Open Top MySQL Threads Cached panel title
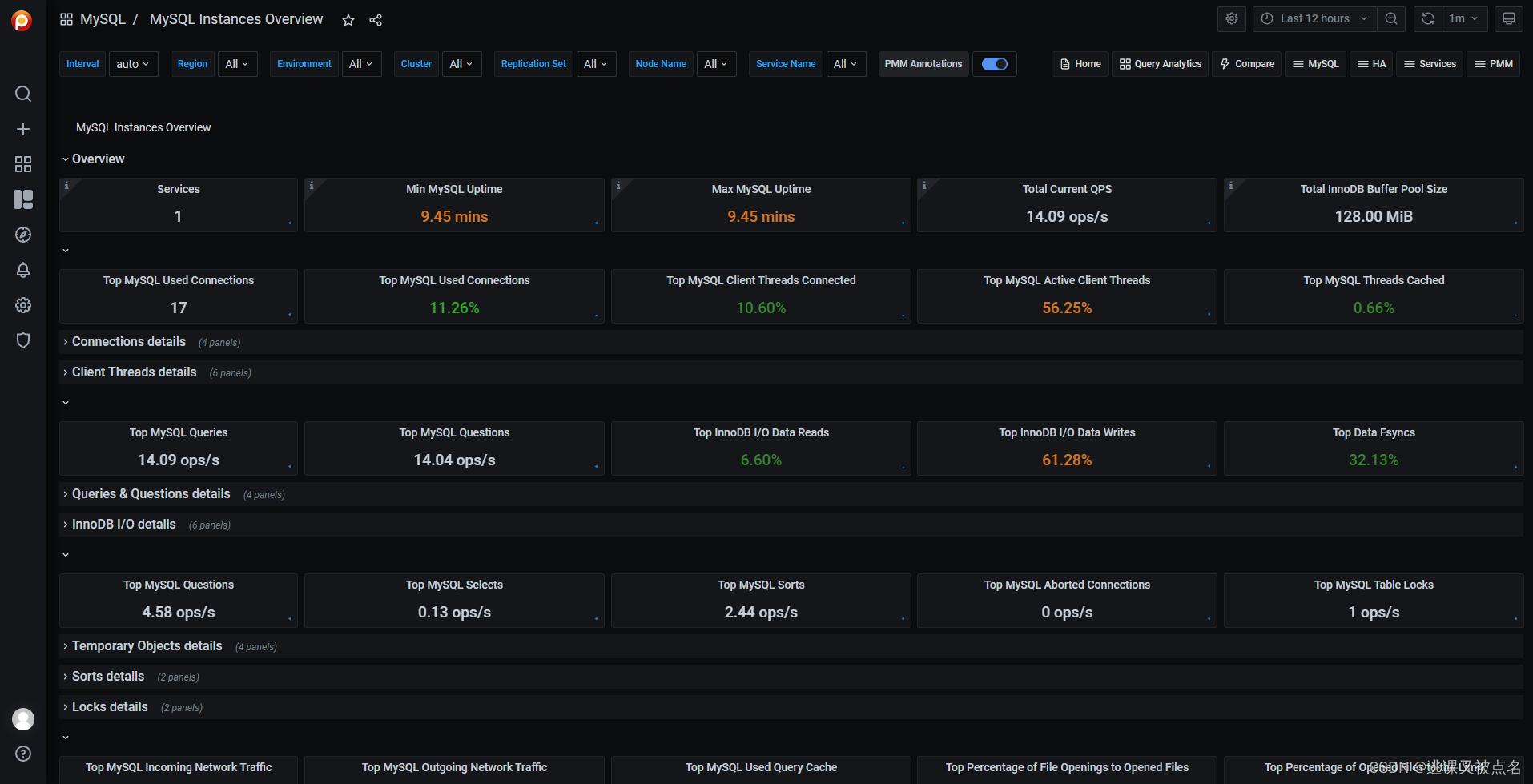This screenshot has width=1533, height=784. coord(1374,280)
